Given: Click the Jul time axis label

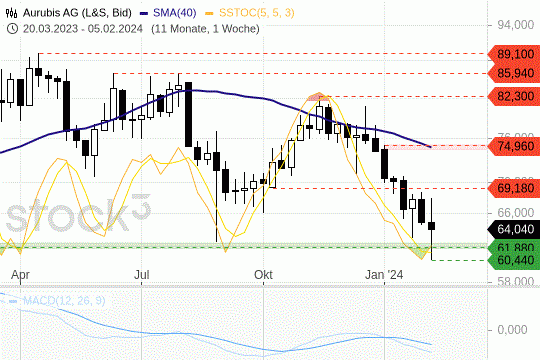Looking at the screenshot, I should point(142,275).
